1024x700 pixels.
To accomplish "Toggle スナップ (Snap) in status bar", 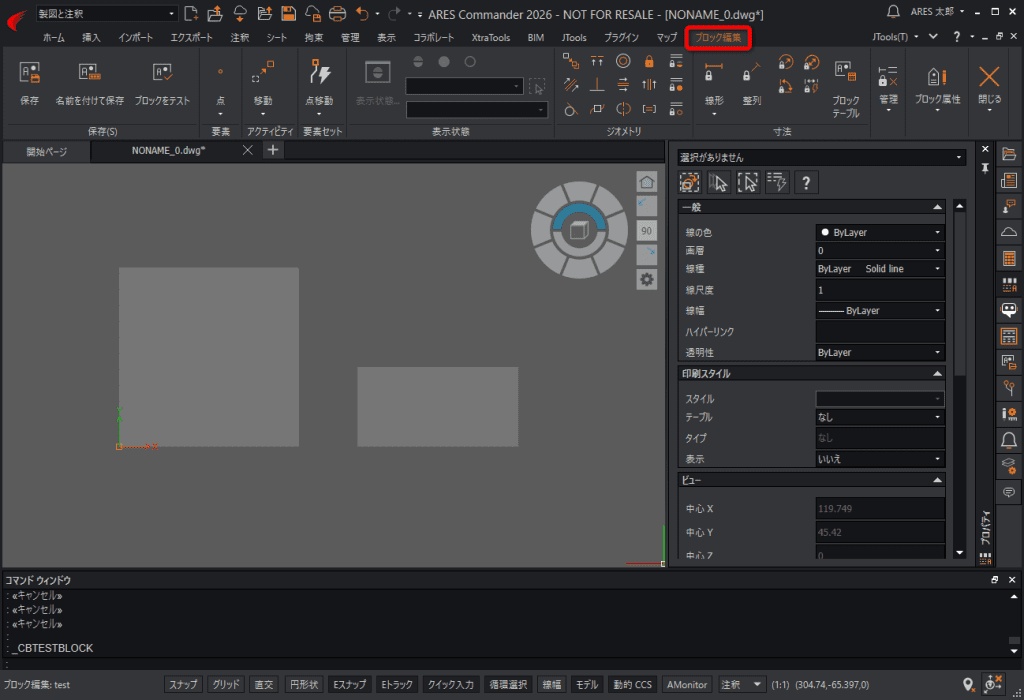I will click(183, 685).
